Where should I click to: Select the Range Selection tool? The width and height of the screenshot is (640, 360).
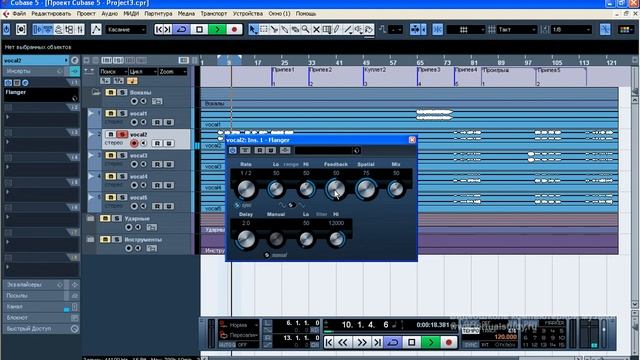click(264, 29)
